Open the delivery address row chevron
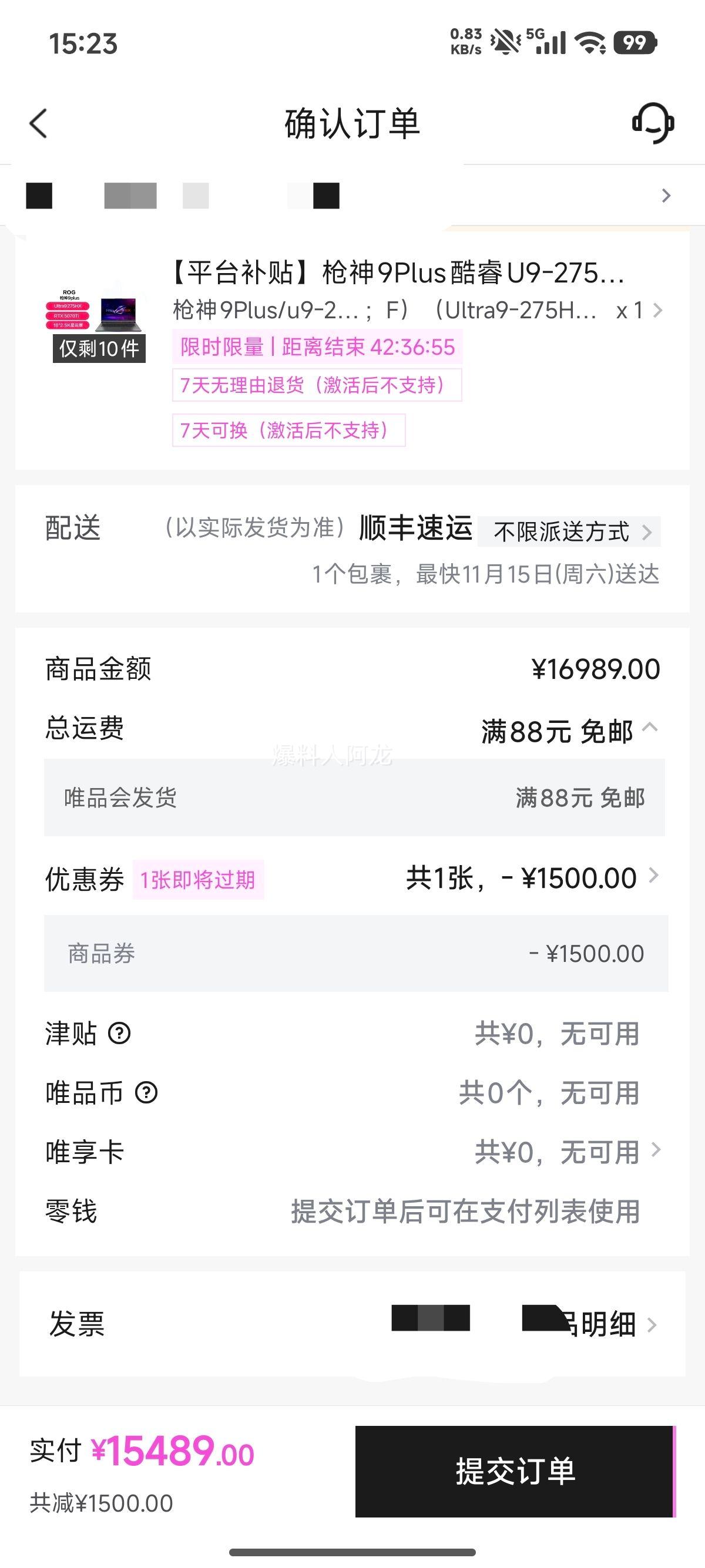 click(666, 196)
